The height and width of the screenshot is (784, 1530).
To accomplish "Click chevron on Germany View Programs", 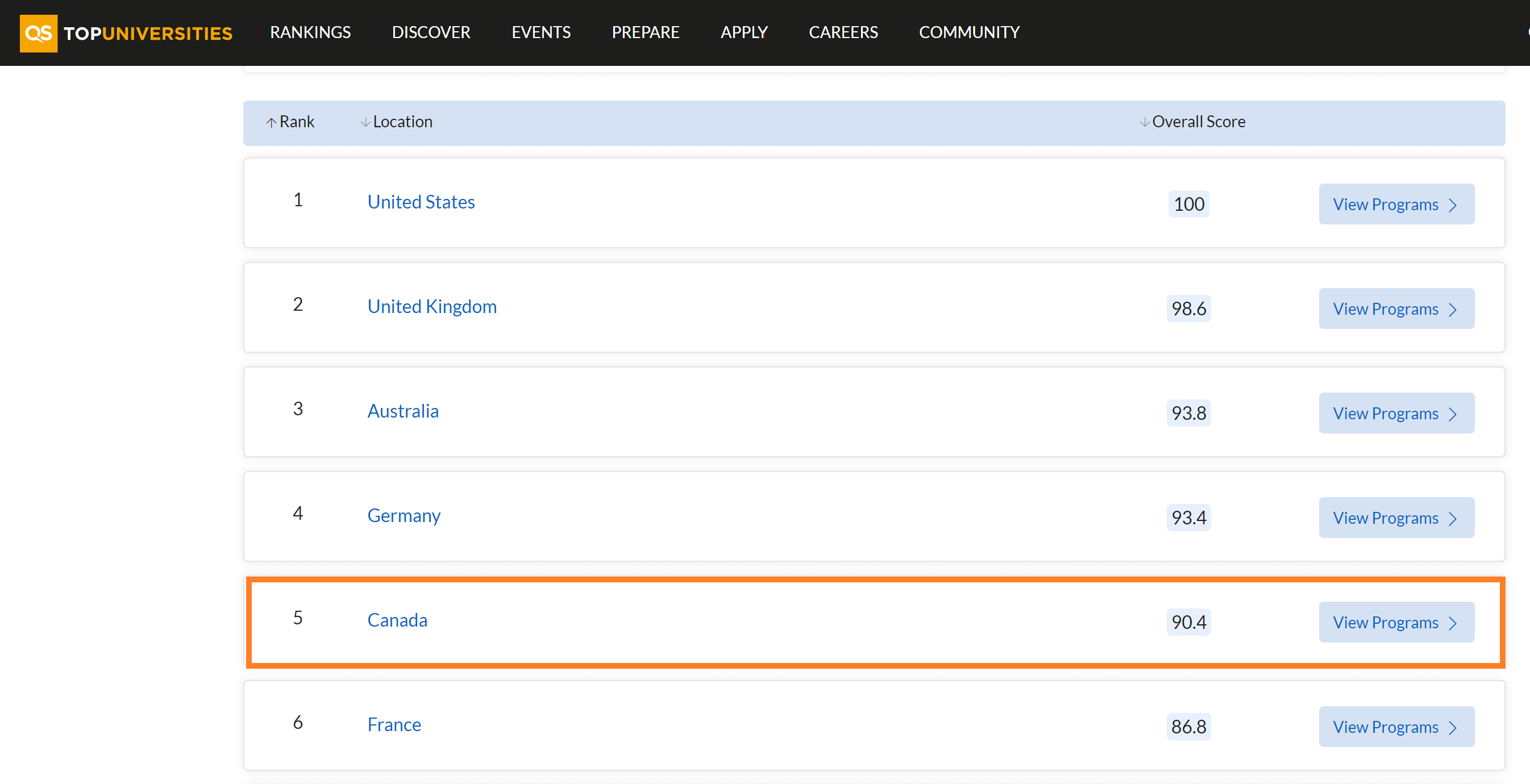I will point(1453,519).
